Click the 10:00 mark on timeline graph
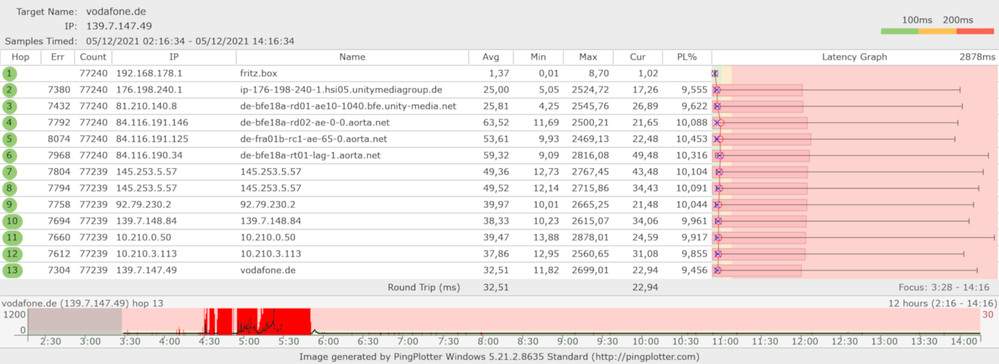Viewport: 999px width, 364px height. (x=646, y=342)
